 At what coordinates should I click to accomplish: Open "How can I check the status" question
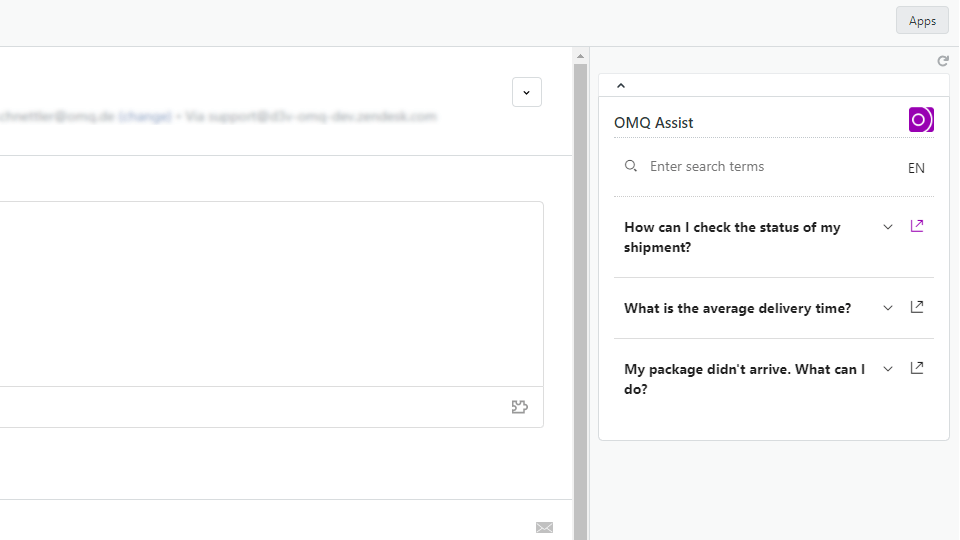click(x=732, y=237)
